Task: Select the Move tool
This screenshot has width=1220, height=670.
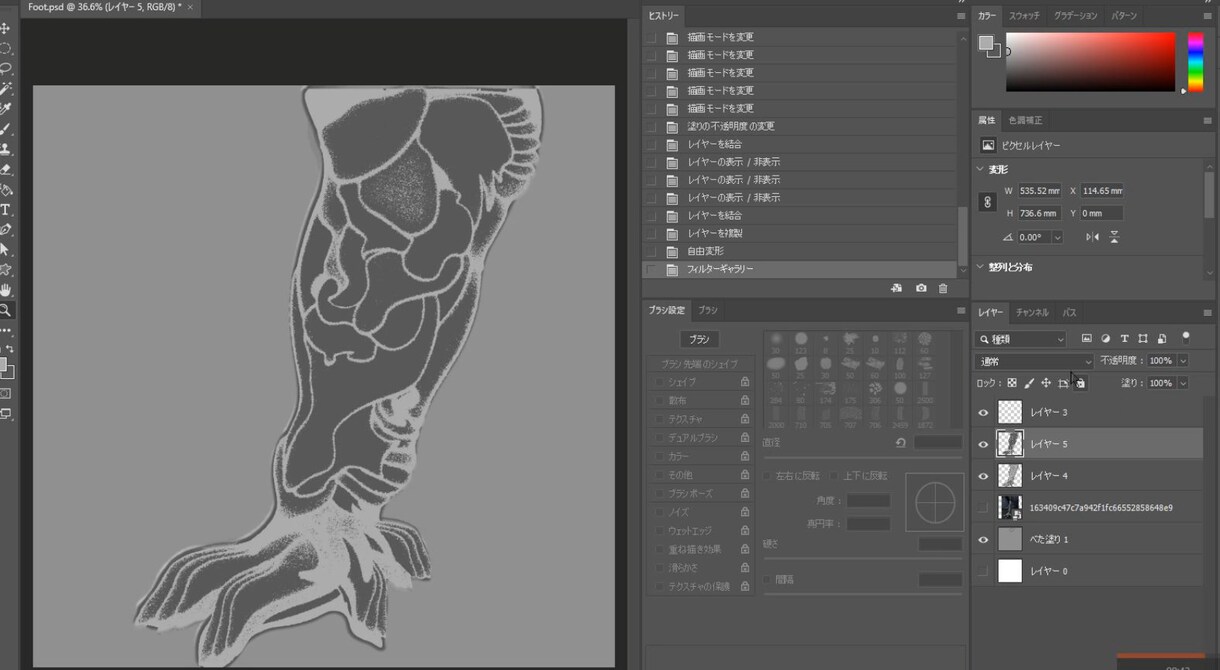Action: (6, 28)
